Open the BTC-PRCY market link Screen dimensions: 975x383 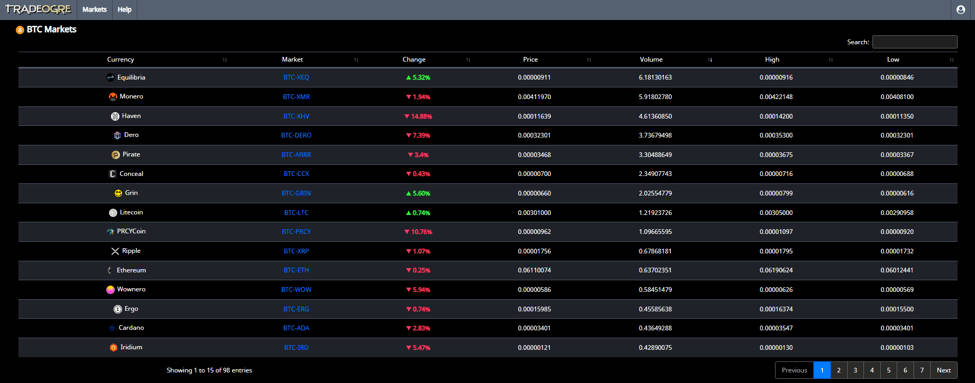[296, 231]
